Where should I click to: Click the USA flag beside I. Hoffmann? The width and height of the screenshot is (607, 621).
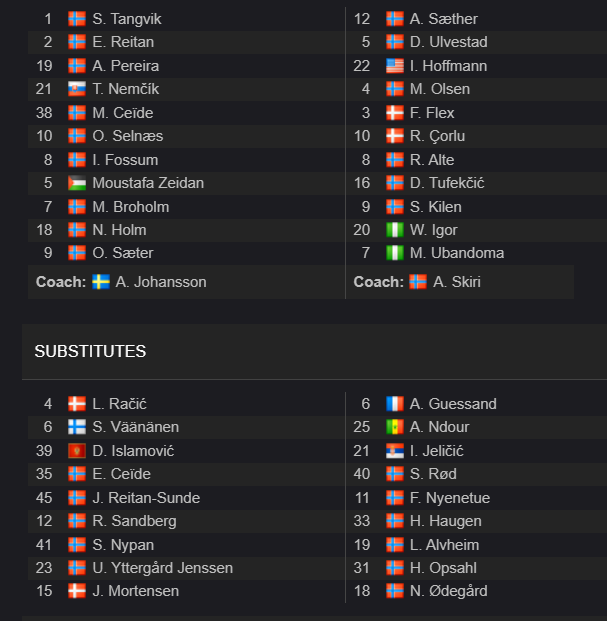coord(395,66)
